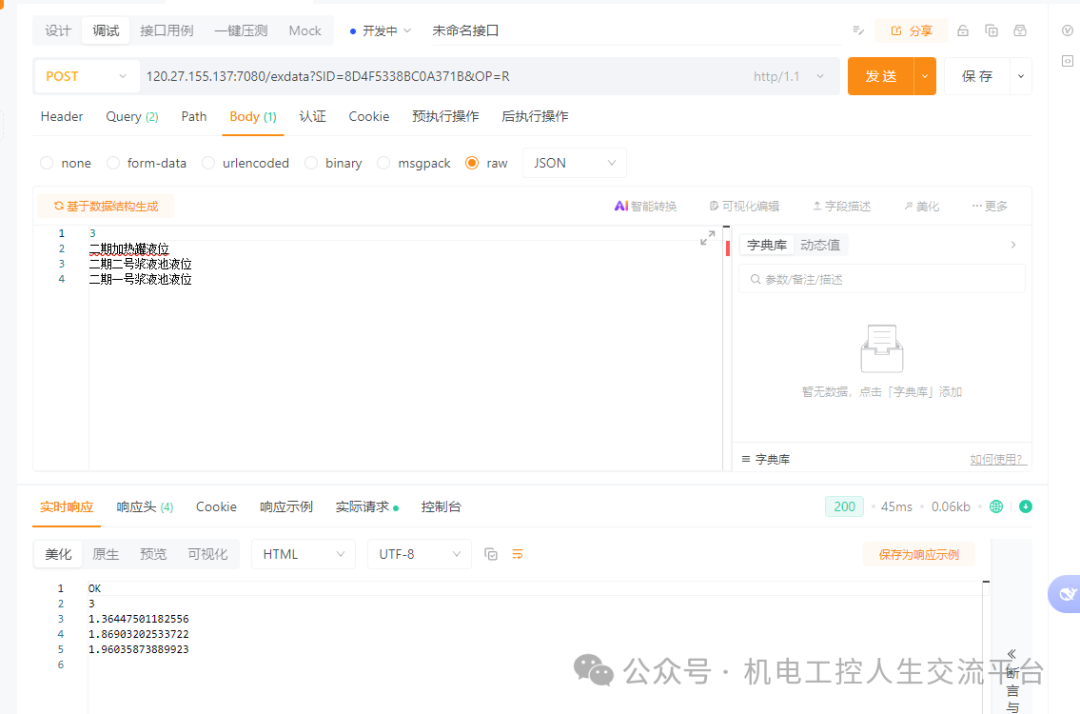Click the lock icon beside Share
The image size is (1080, 714).
[x=963, y=30]
